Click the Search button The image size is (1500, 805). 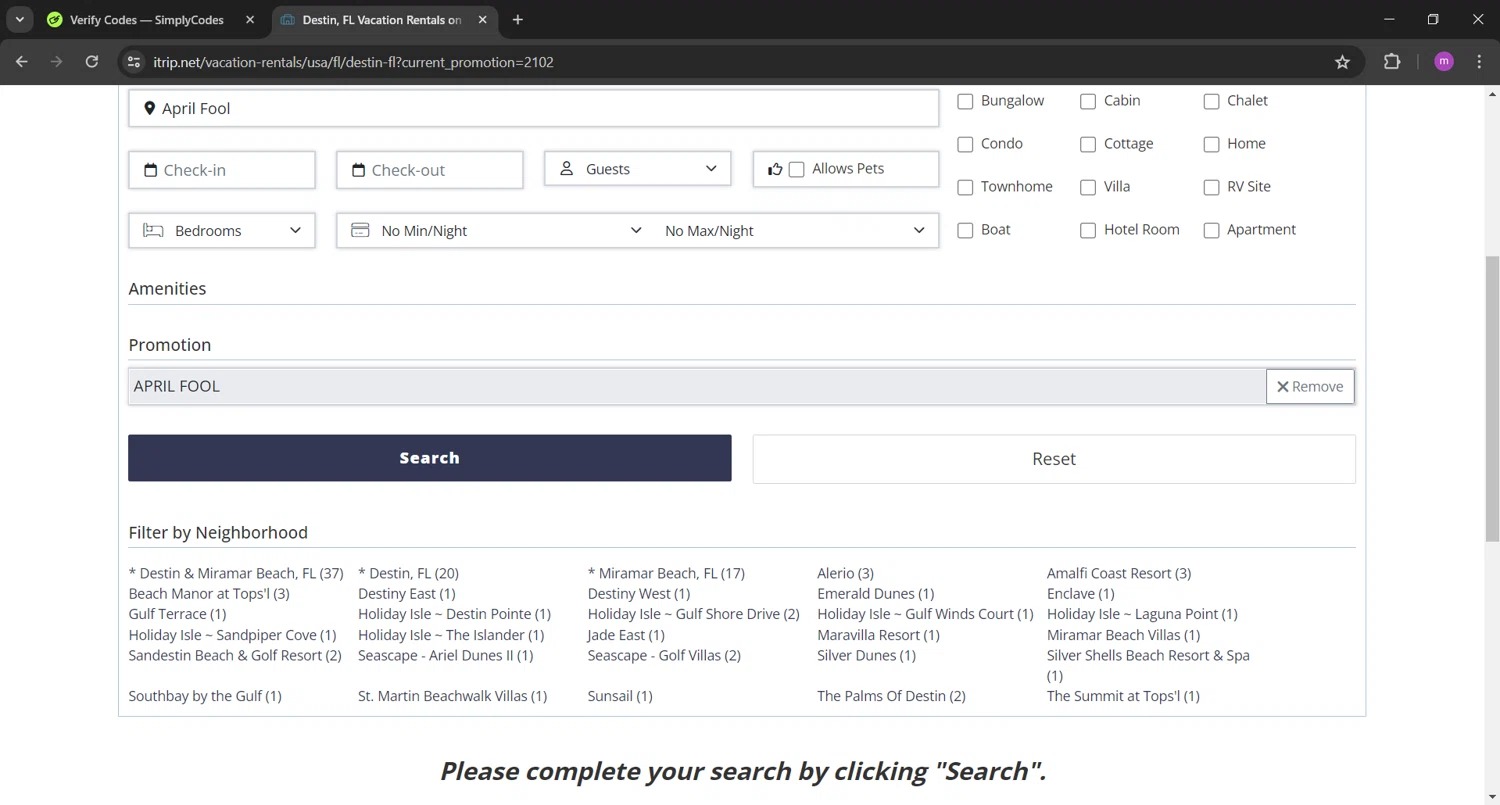430,458
